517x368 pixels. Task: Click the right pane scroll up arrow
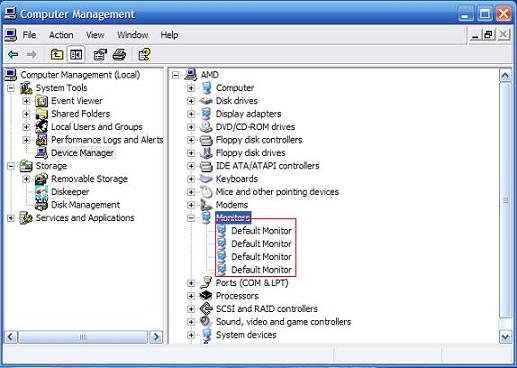coord(505,76)
